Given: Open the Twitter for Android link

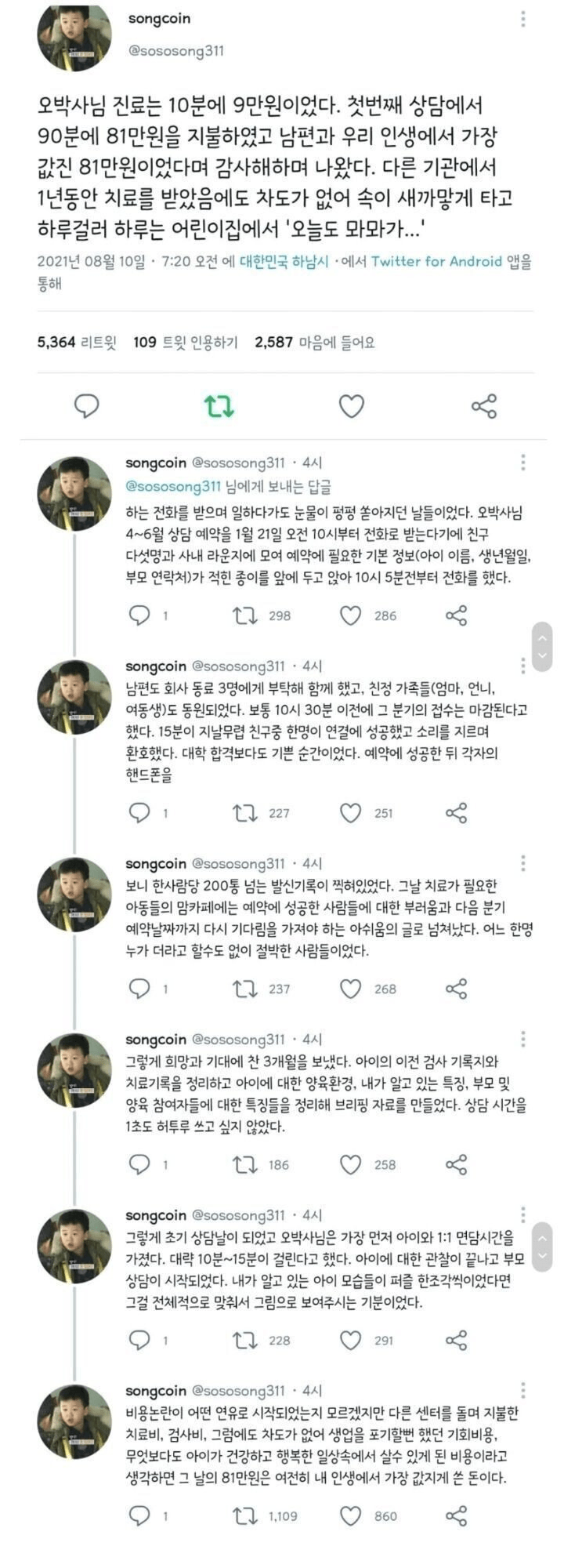Looking at the screenshot, I should point(436,262).
